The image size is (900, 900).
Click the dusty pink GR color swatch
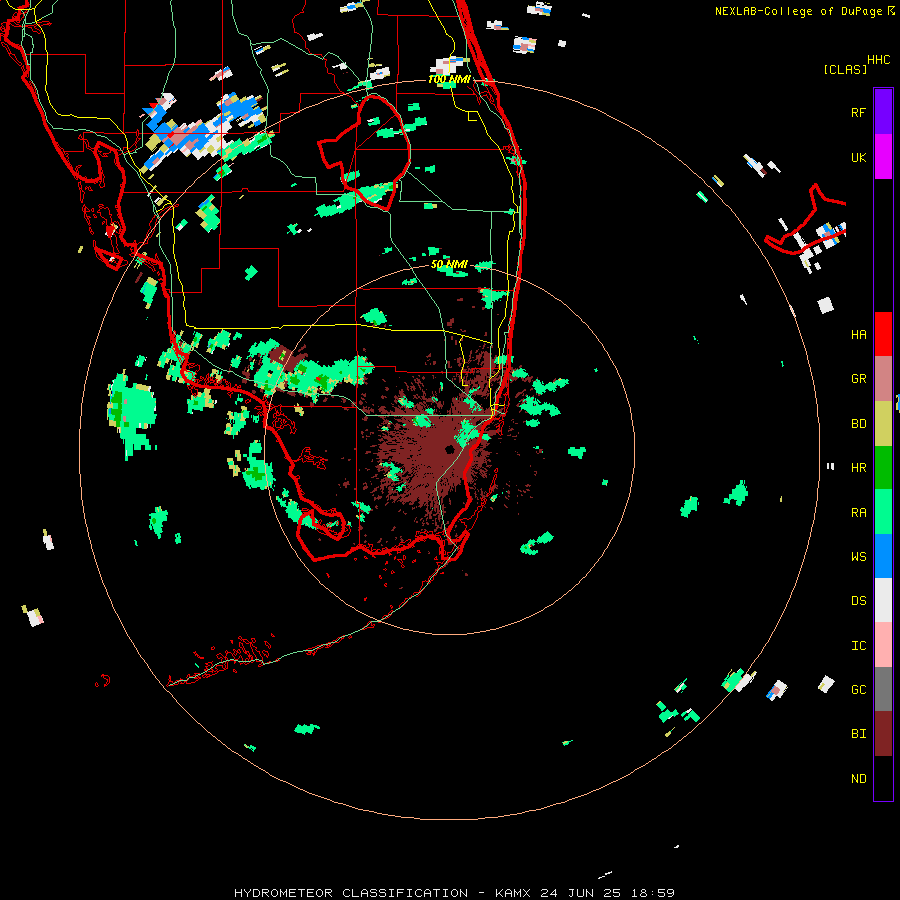[x=883, y=378]
